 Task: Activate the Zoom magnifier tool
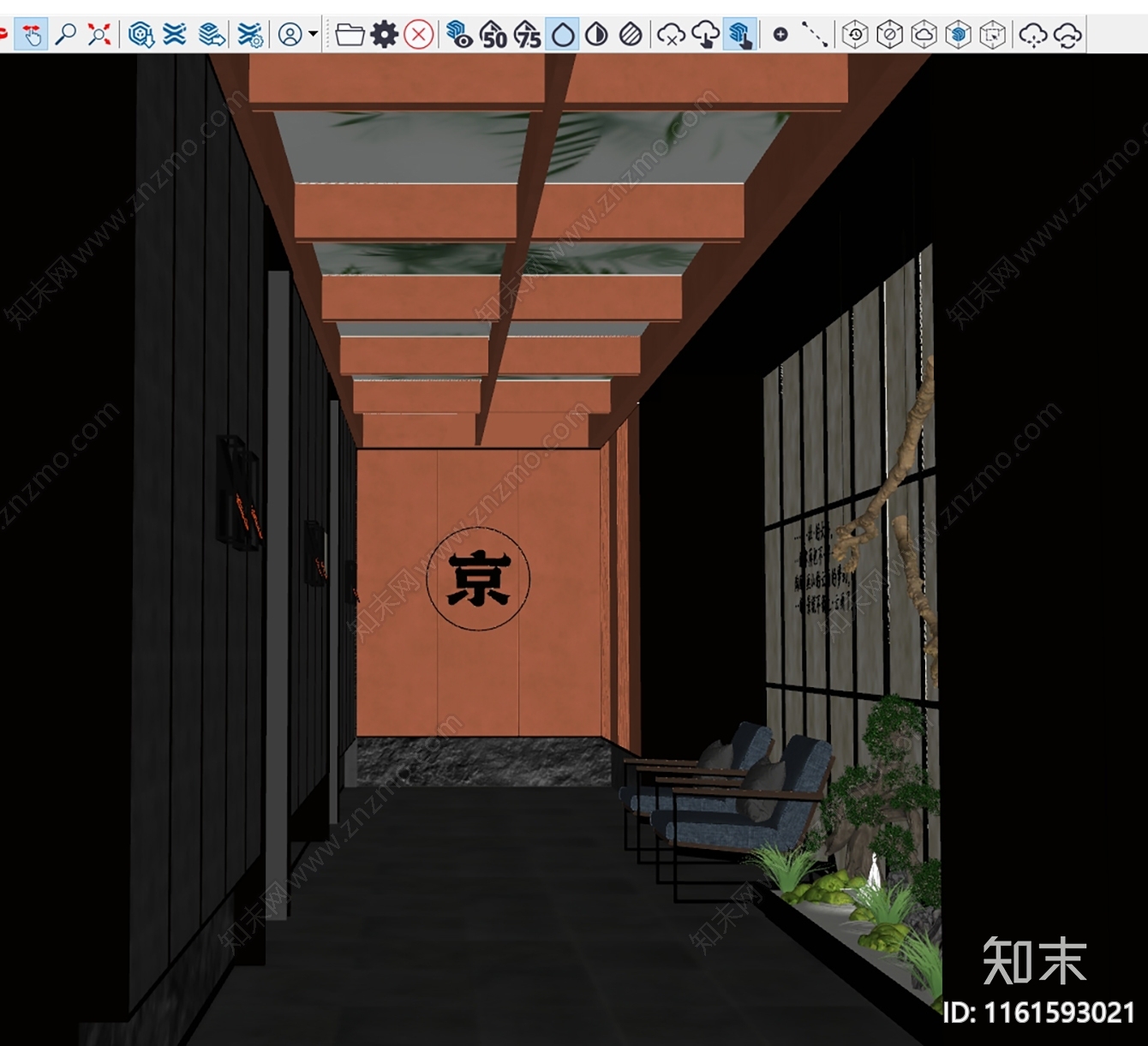[x=65, y=34]
